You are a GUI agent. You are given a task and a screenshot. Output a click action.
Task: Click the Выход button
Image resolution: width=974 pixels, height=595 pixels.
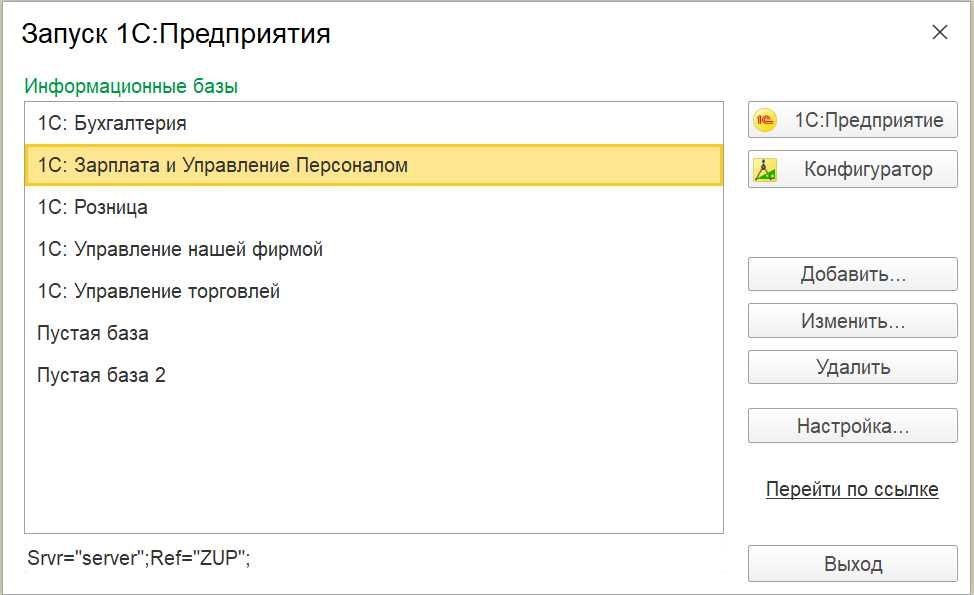[x=852, y=563]
